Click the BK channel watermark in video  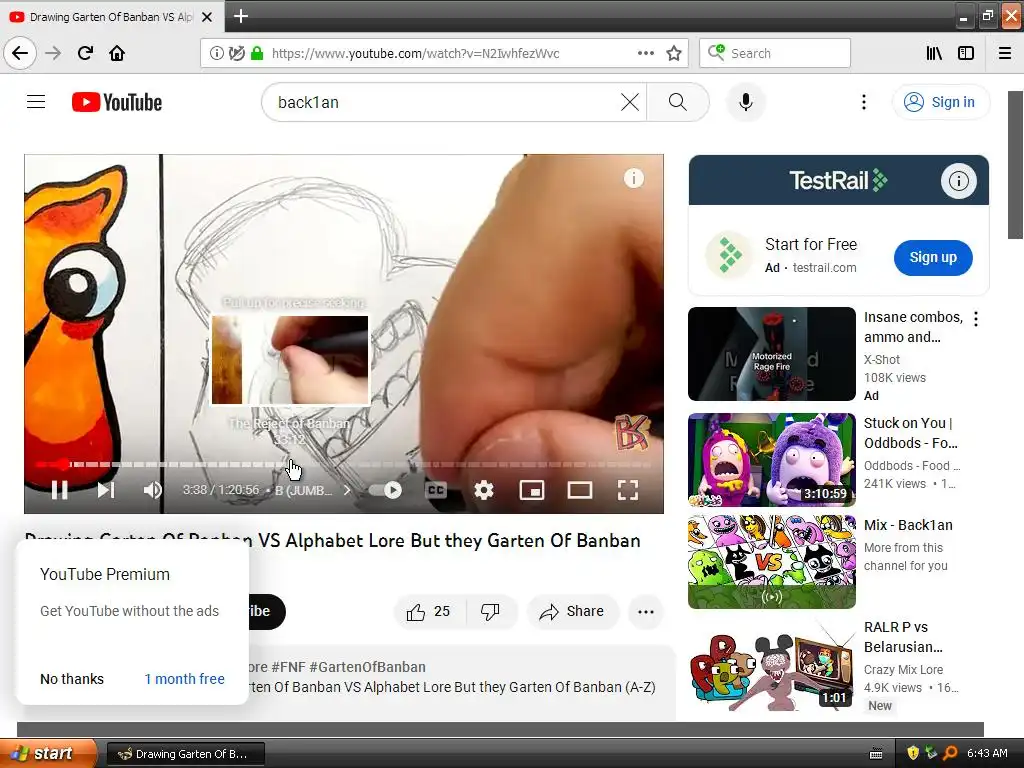(x=632, y=432)
